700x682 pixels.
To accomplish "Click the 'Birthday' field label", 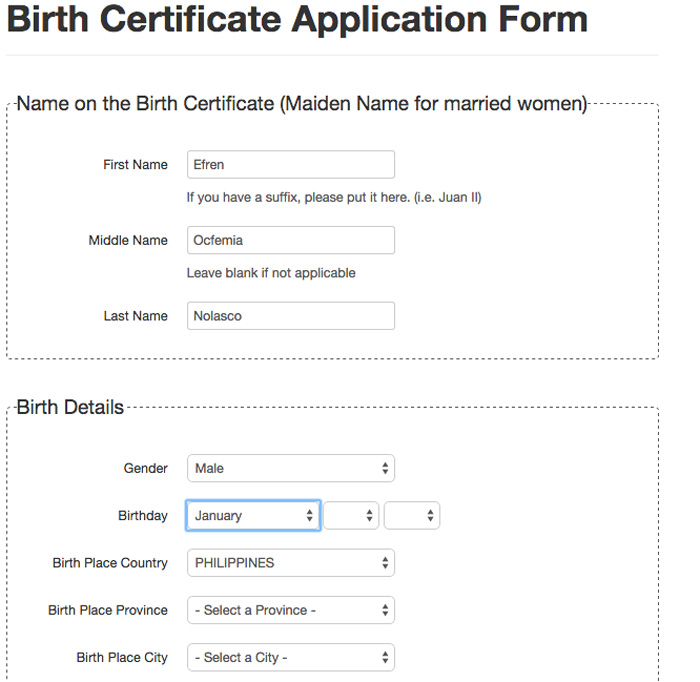I will tap(142, 516).
